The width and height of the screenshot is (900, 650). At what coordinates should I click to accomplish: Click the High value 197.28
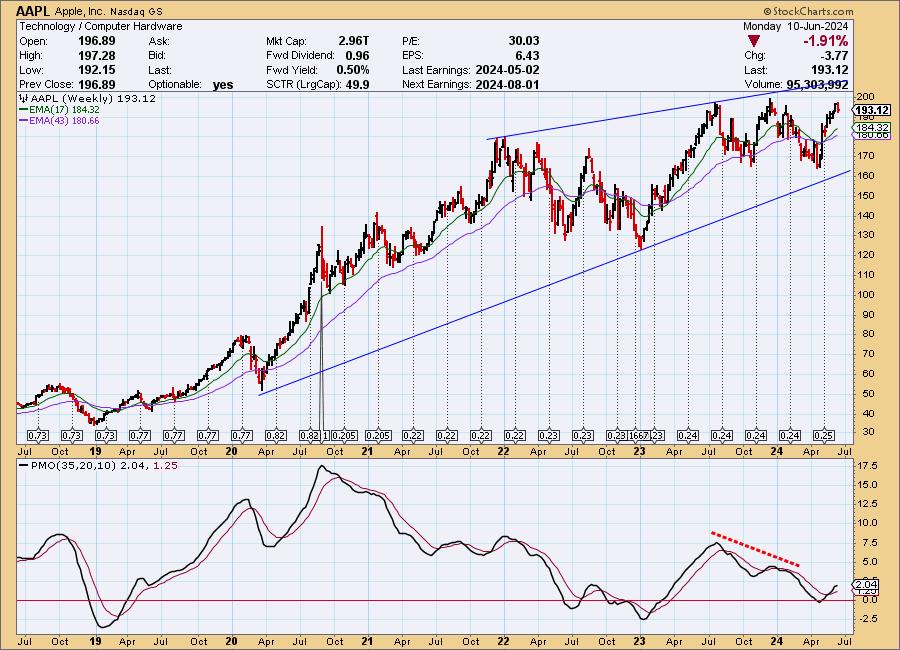96,56
